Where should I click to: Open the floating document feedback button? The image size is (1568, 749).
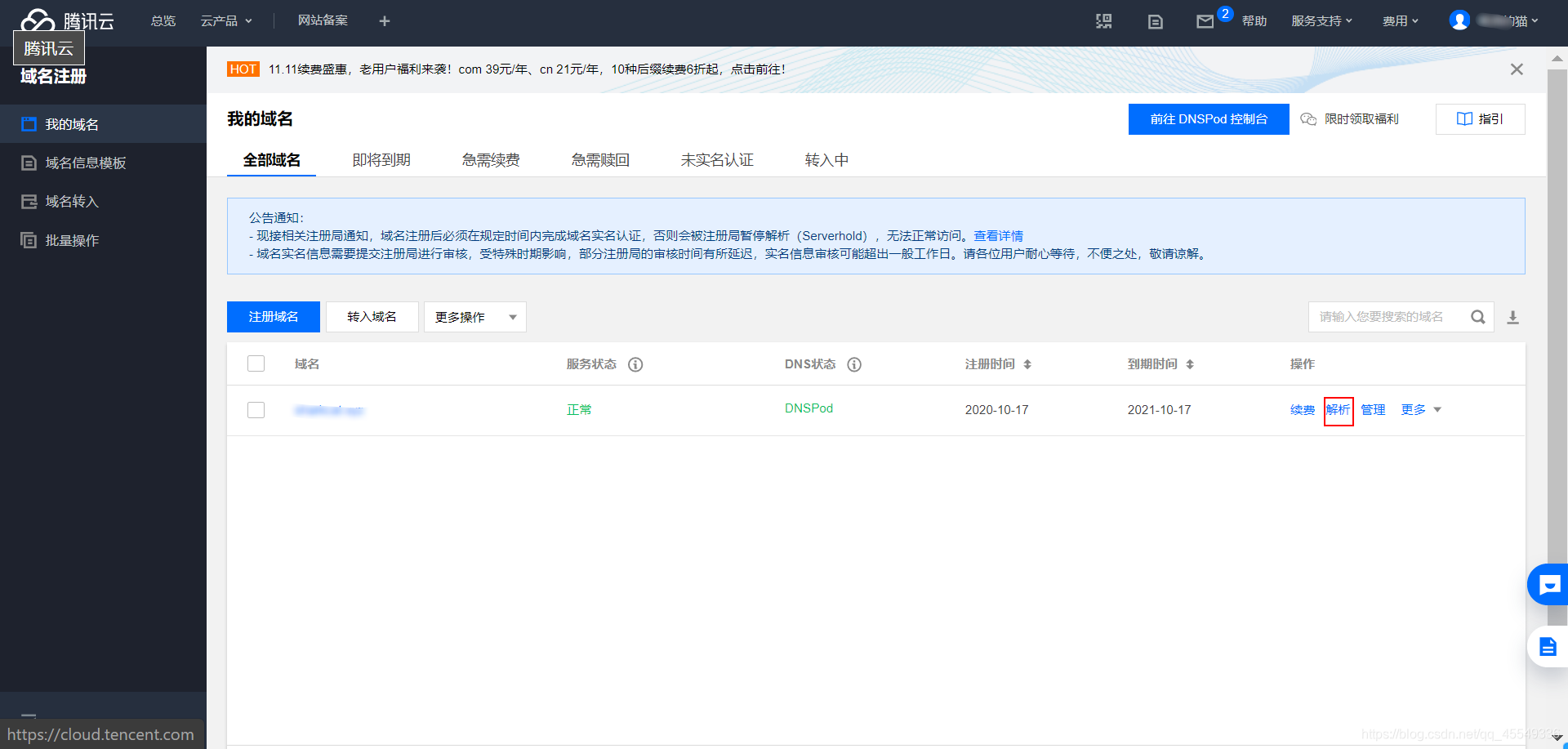point(1548,647)
